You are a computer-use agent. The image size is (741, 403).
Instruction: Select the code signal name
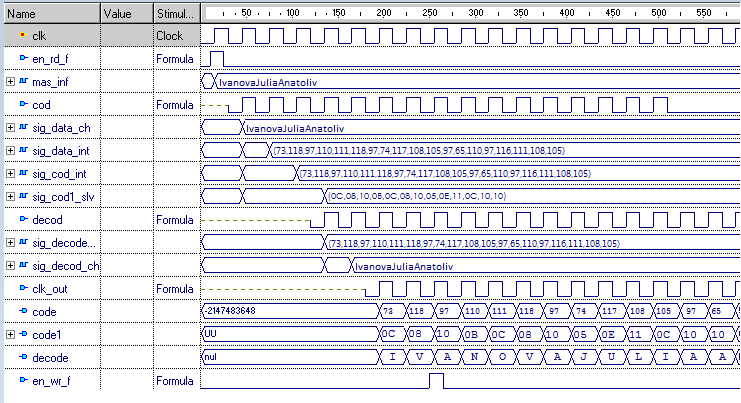[x=44, y=312]
